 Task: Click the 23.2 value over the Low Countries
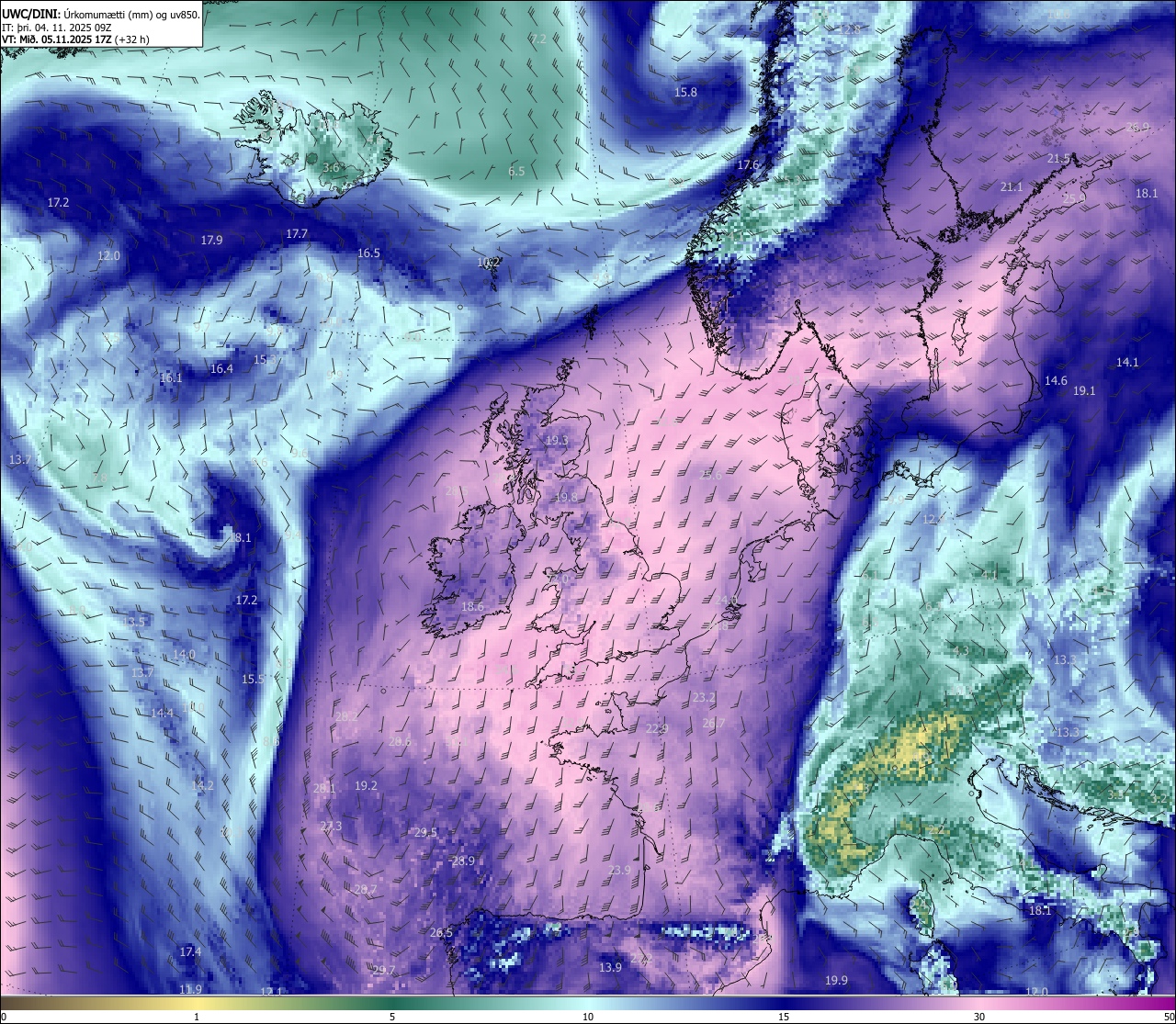click(x=704, y=698)
